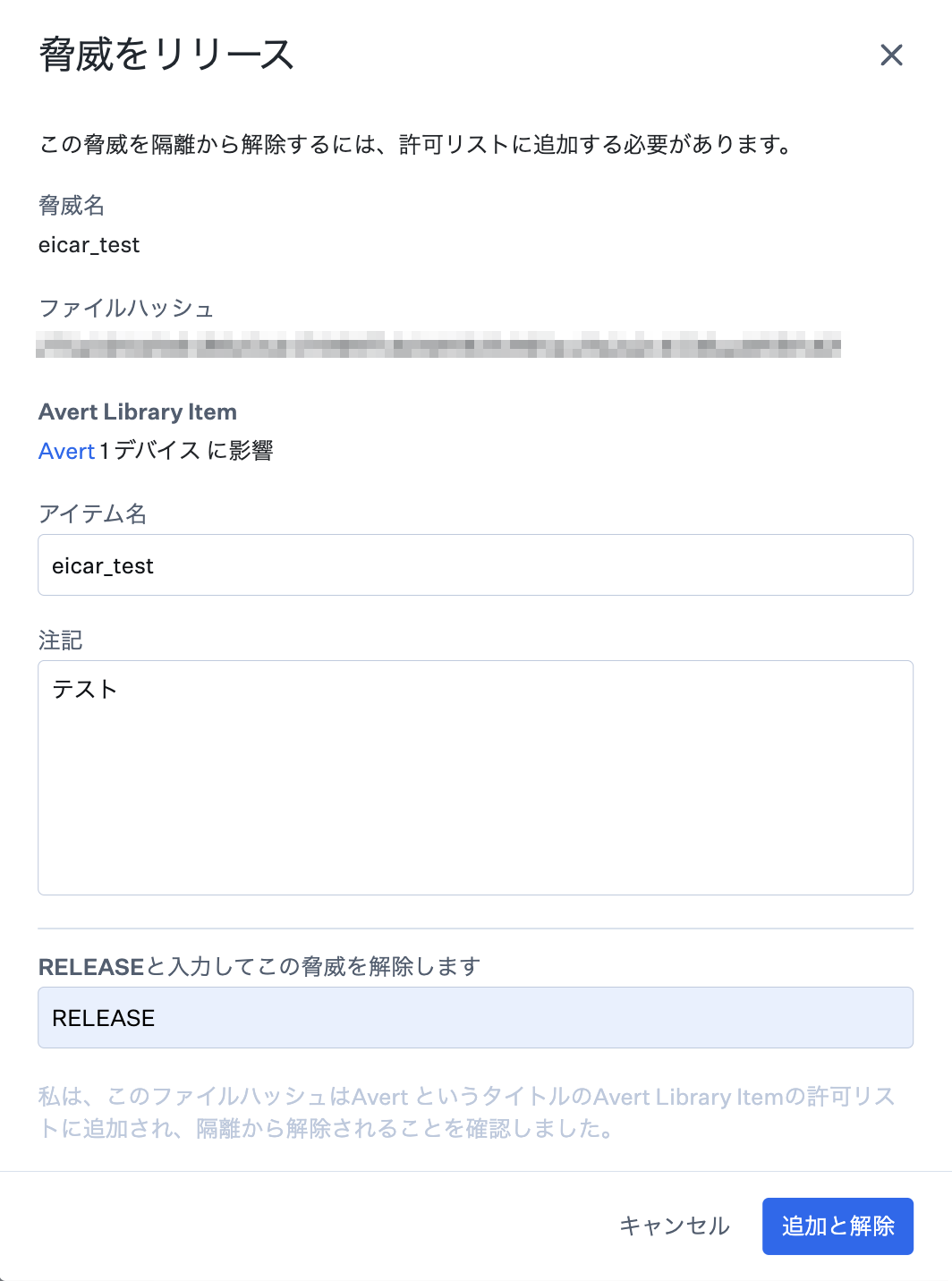This screenshot has height=1281, width=952.
Task: Click the キャンセル button
Action: coord(675,1226)
